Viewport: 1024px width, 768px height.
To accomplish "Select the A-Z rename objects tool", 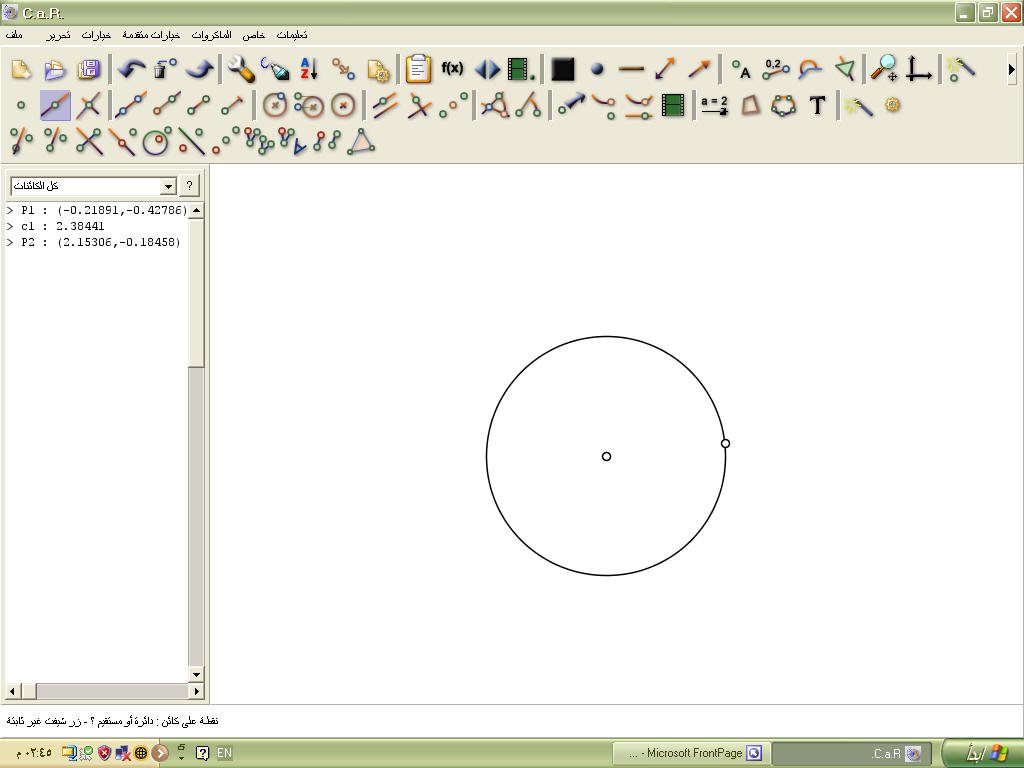I will [x=308, y=69].
